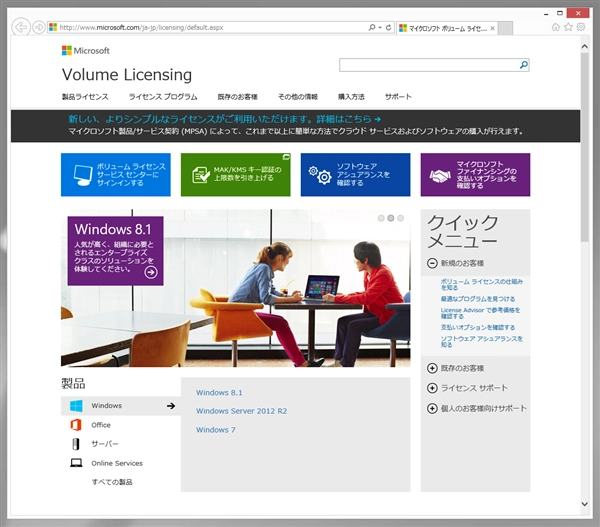
Task: Open a new blank browser tab
Action: pyautogui.click(x=505, y=28)
